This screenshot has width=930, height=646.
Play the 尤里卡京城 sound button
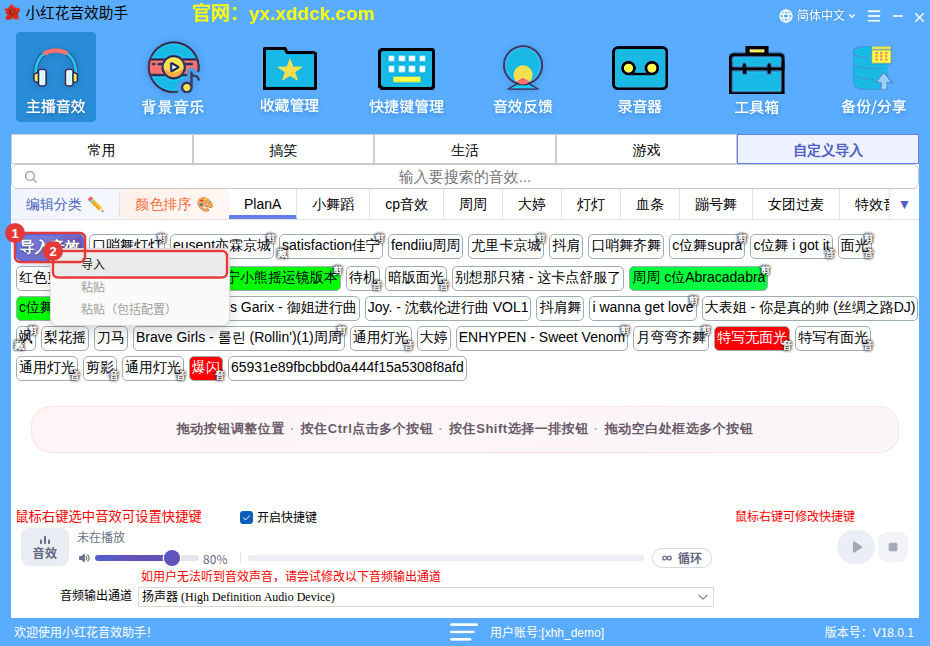pyautogui.click(x=506, y=246)
